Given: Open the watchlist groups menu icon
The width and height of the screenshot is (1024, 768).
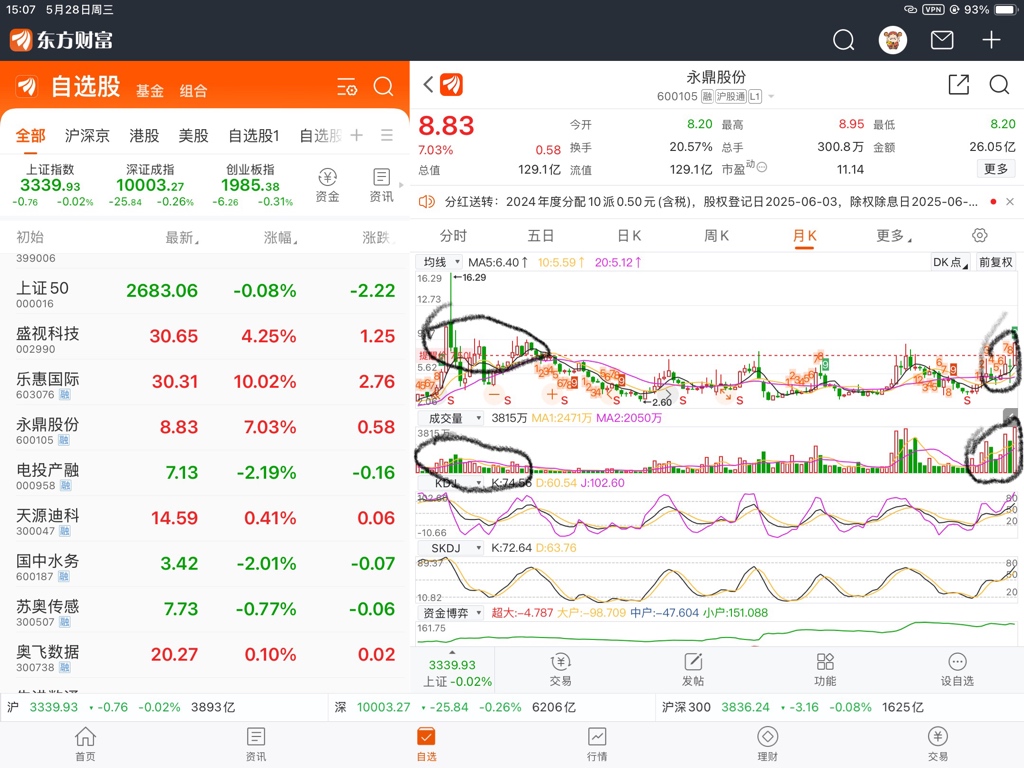Looking at the screenshot, I should point(387,135).
